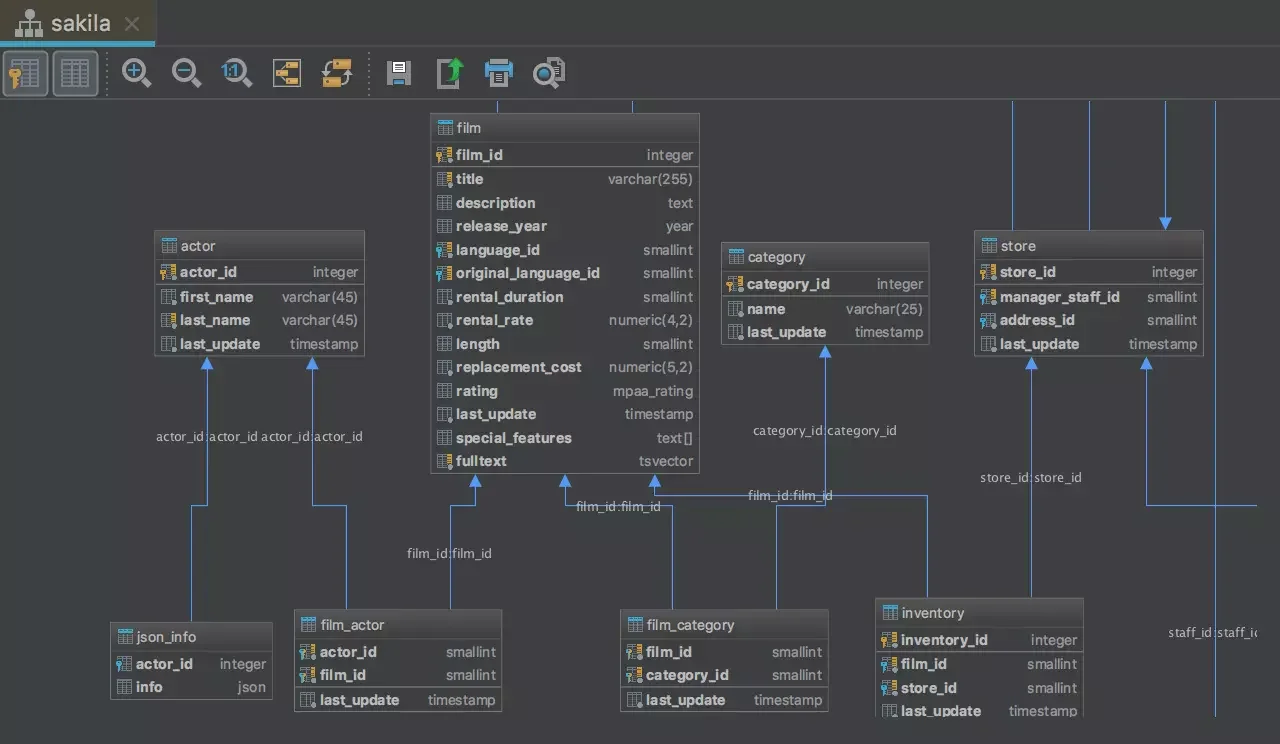This screenshot has height=744, width=1280.
Task: Open print options with the printer icon
Action: point(498,73)
